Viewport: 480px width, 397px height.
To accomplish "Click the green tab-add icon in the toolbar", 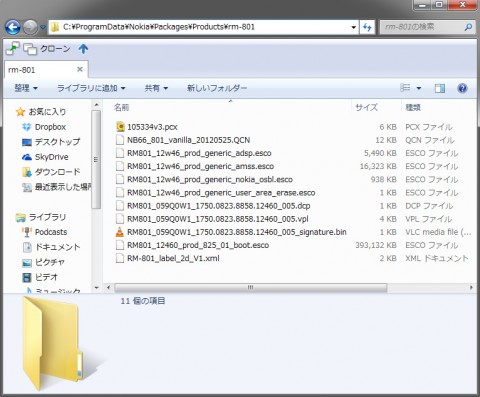I will 13,48.
